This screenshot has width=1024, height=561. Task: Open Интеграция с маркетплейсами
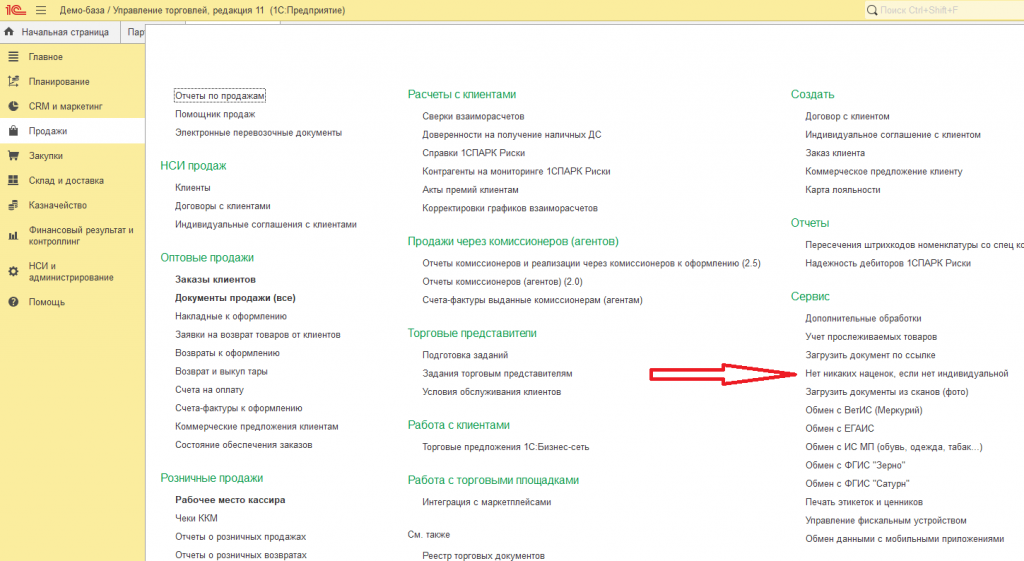tap(487, 502)
